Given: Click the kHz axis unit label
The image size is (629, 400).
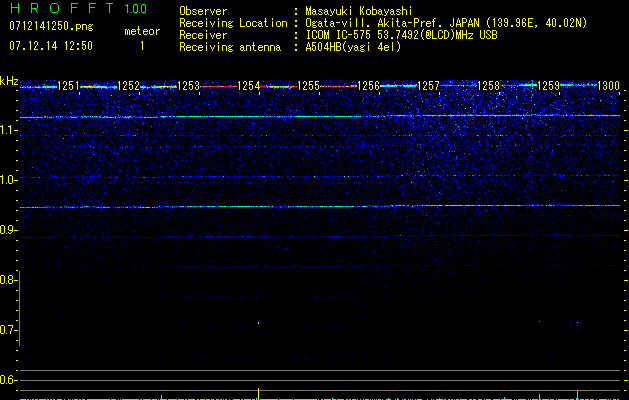Looking at the screenshot, I should 9,81.
